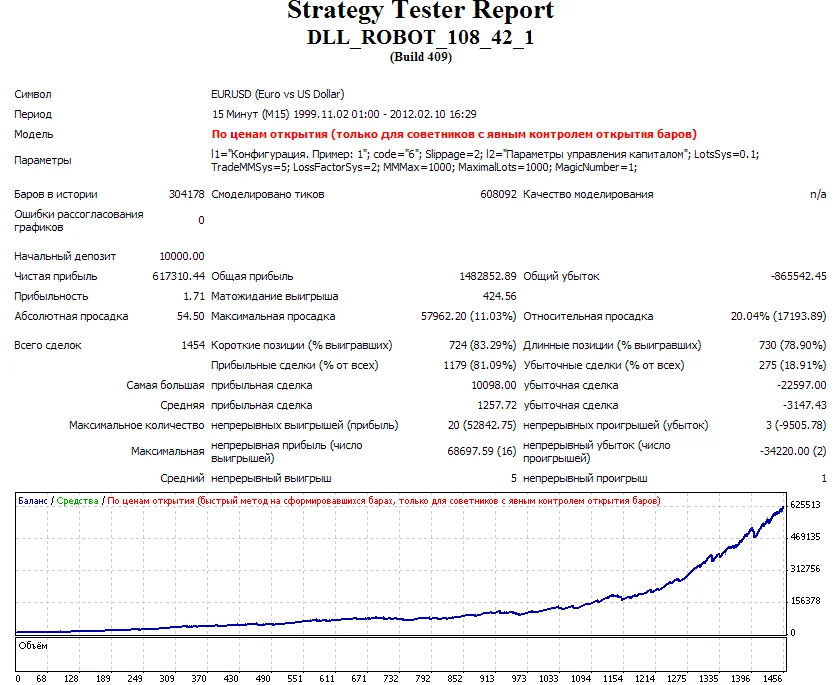Screen dimensions: 834x685
Task: Select the Прибыльность value 1.71
Action: pyautogui.click(x=194, y=296)
